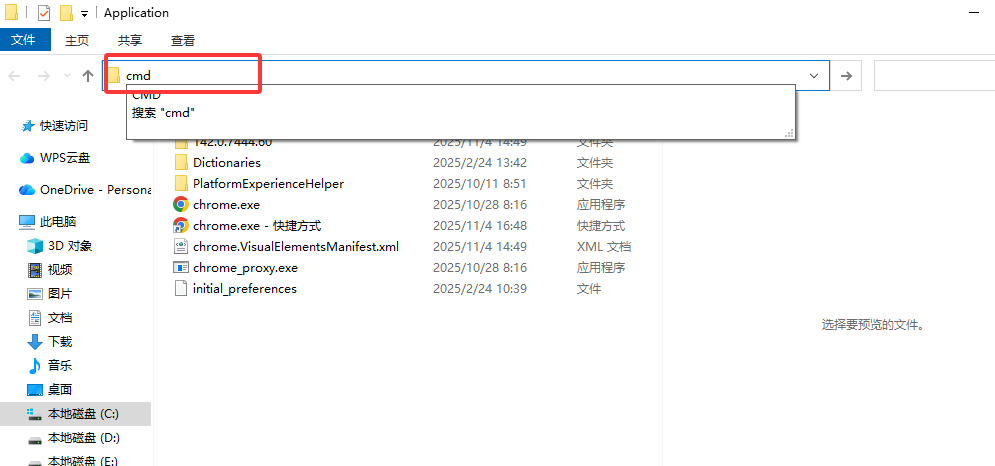Click the 桌面 desktop icon in sidebar
This screenshot has height=466, width=995.
click(34, 390)
